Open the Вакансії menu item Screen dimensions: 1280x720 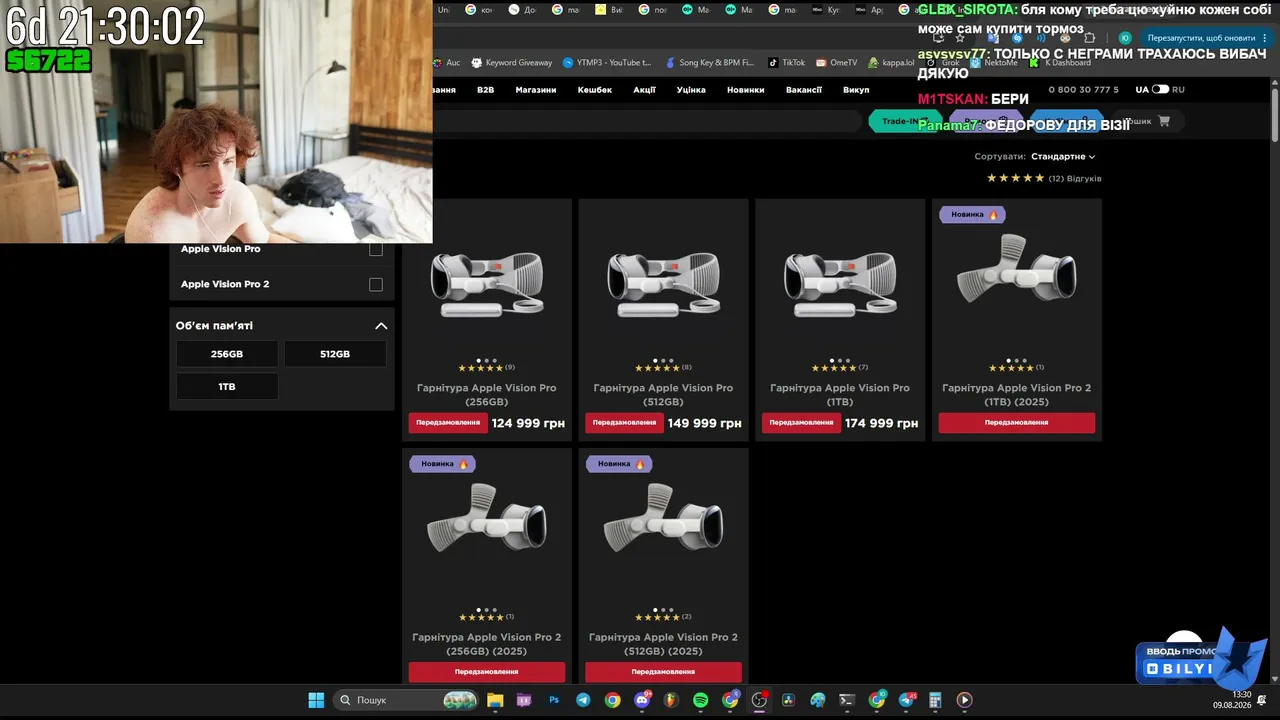(804, 90)
